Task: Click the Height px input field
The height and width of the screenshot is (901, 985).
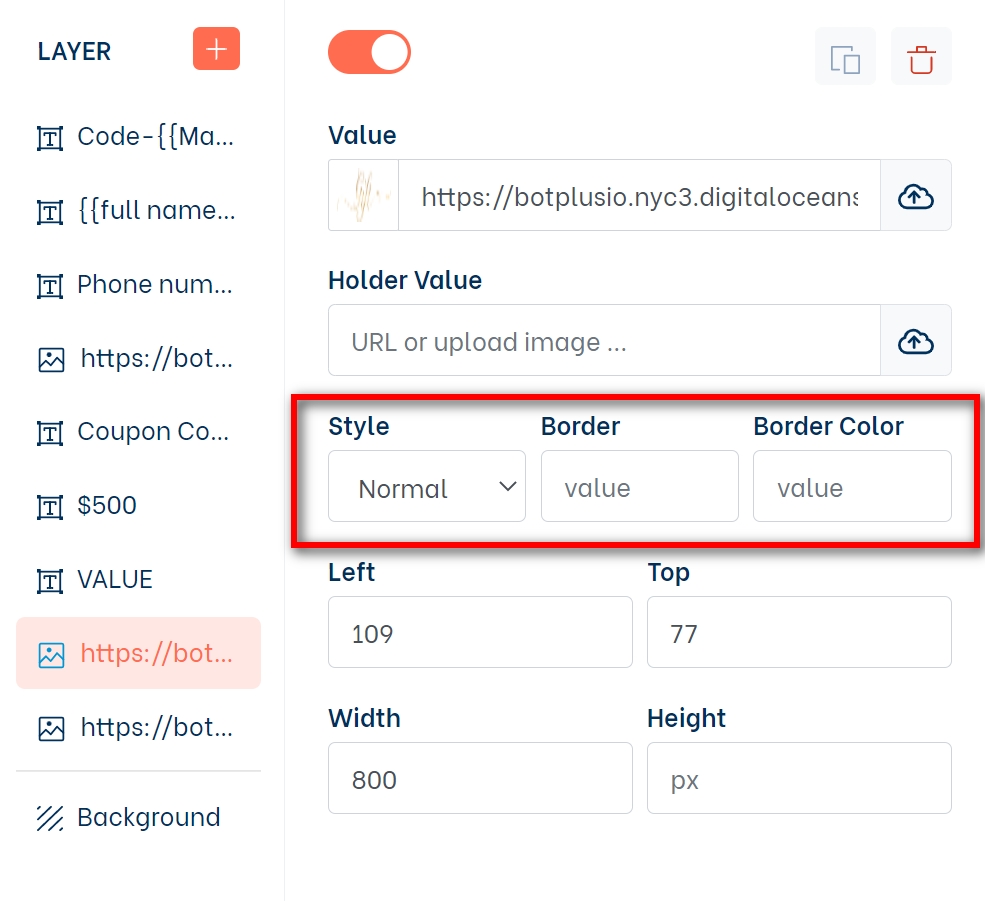Action: tap(798, 779)
